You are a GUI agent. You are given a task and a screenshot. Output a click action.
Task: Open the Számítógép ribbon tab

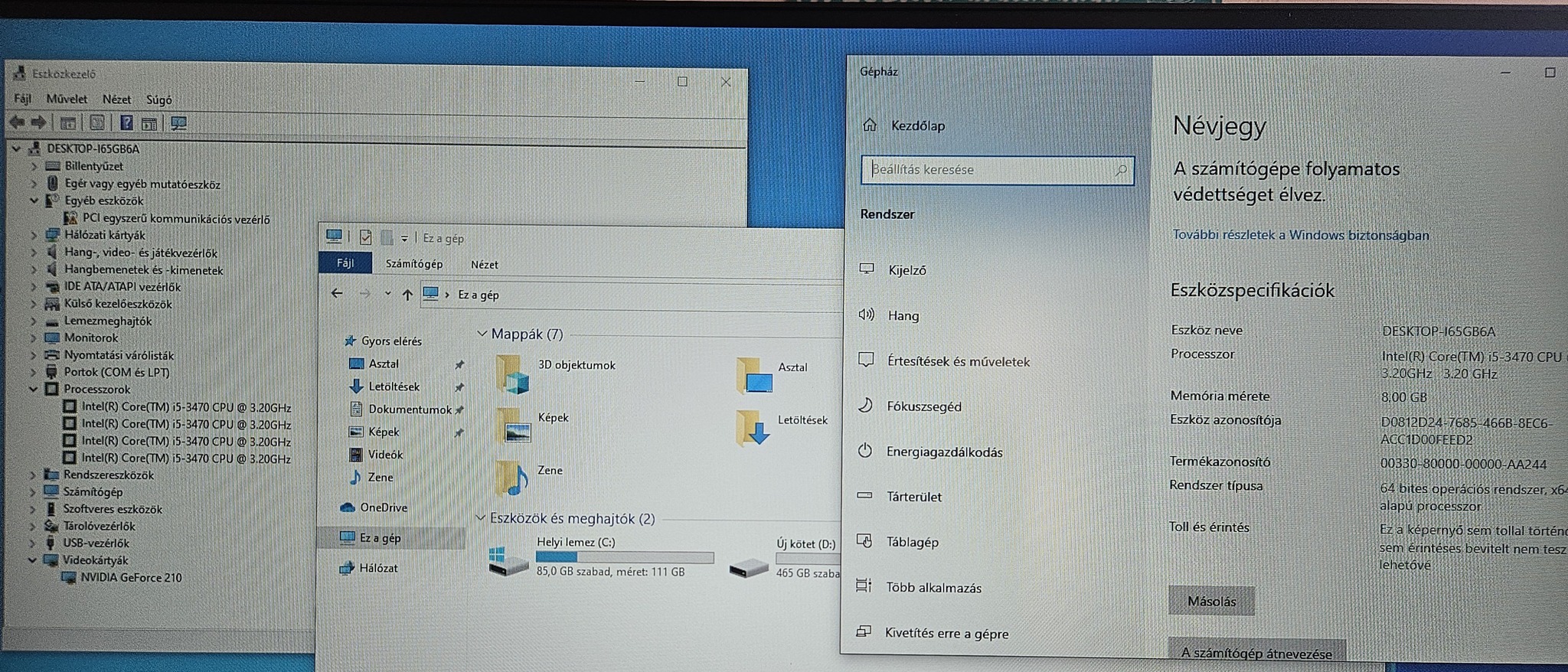tap(414, 263)
